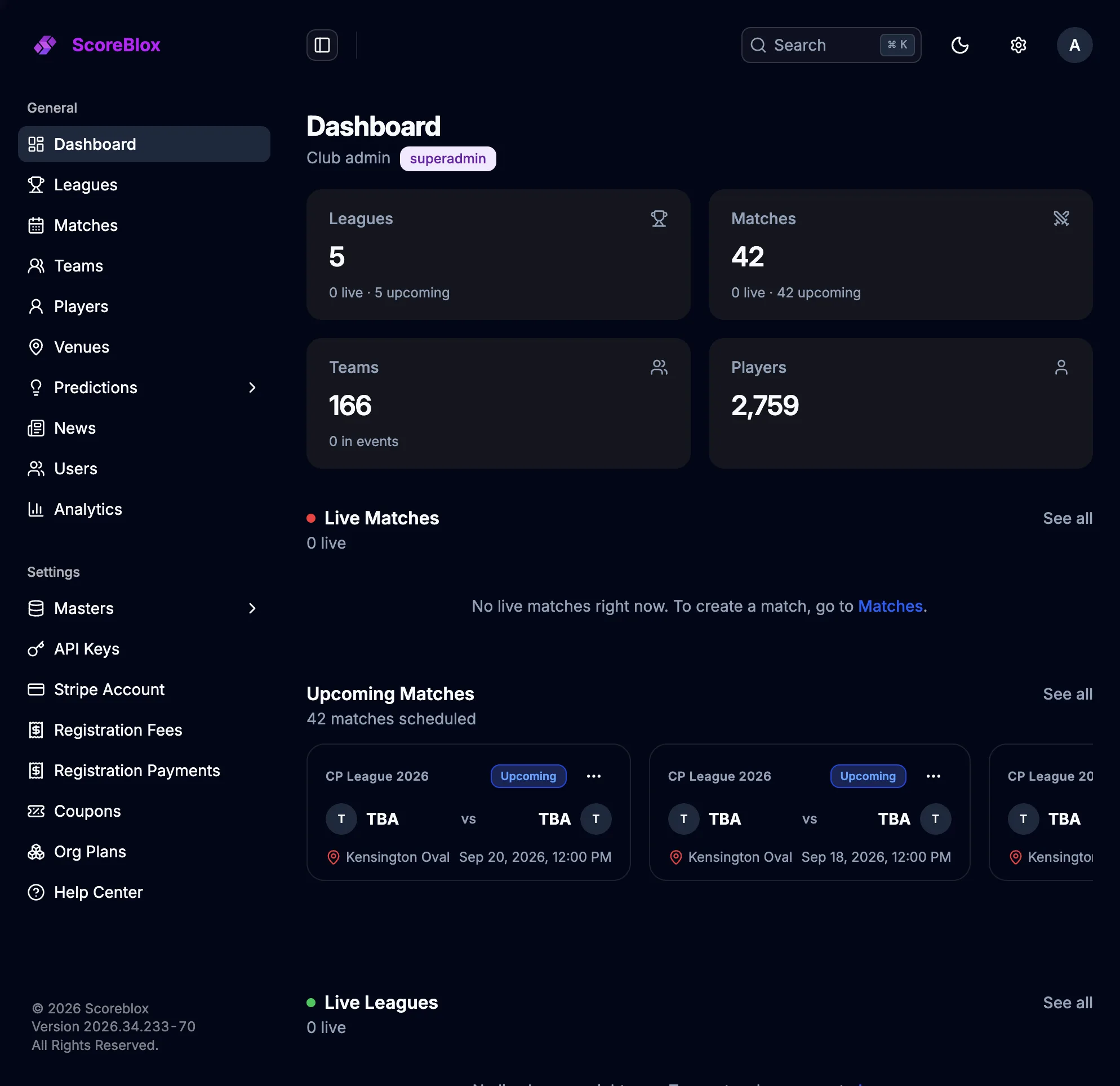The image size is (1120, 1086).
Task: Click See all for Live Matches
Action: [x=1068, y=518]
